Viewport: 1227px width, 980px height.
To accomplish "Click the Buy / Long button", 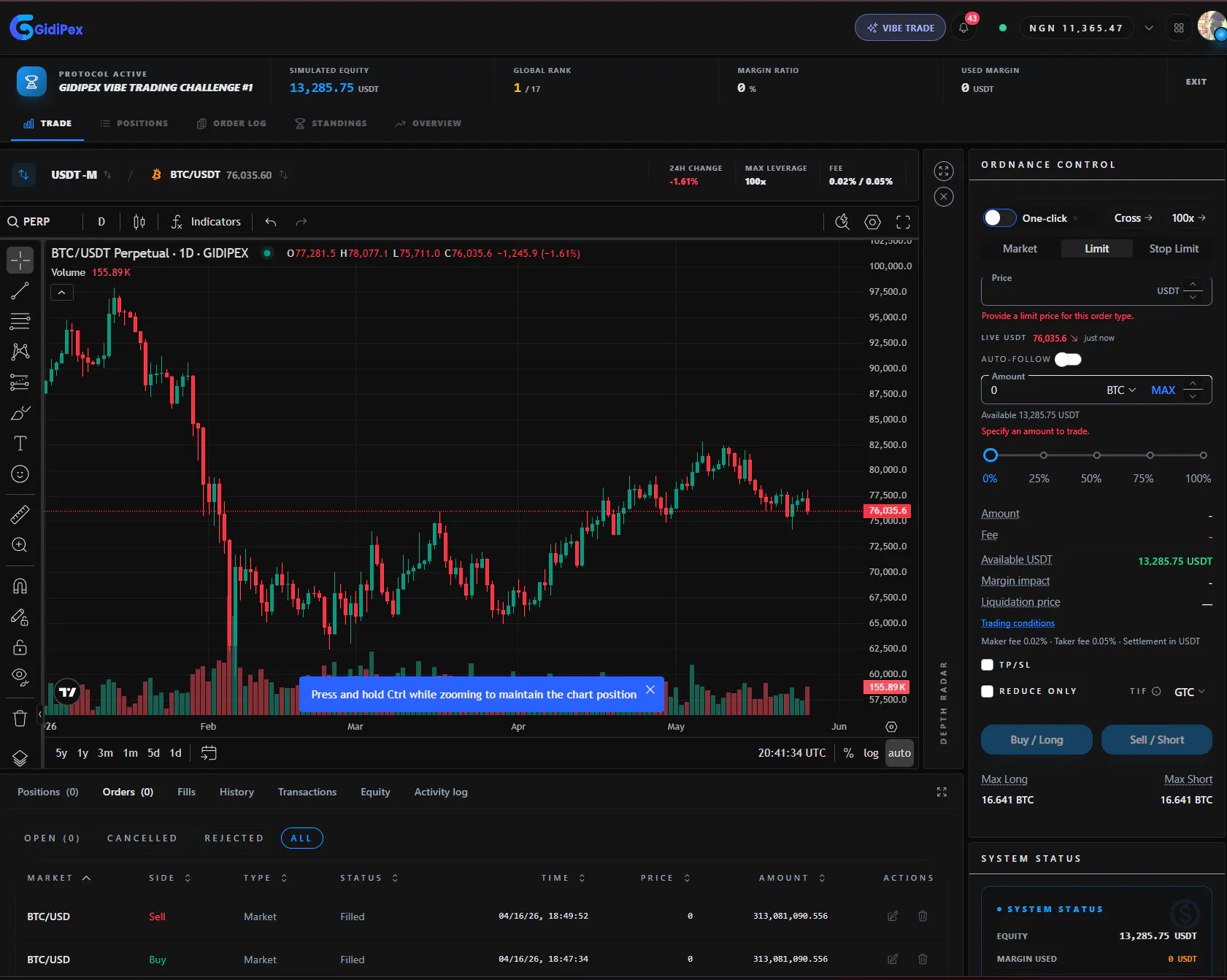I will click(1036, 740).
